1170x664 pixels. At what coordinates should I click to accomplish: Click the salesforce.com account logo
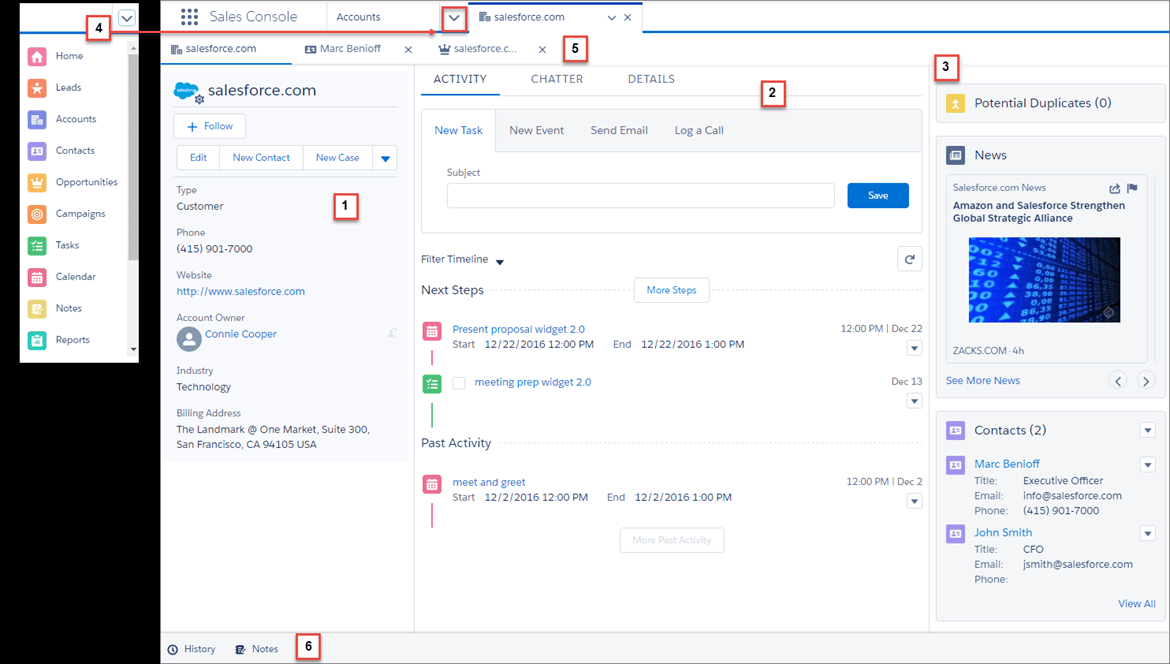(x=187, y=92)
